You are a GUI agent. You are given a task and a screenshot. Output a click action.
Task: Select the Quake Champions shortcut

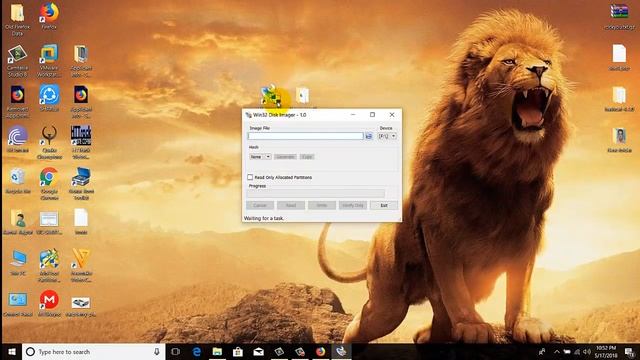(x=49, y=142)
